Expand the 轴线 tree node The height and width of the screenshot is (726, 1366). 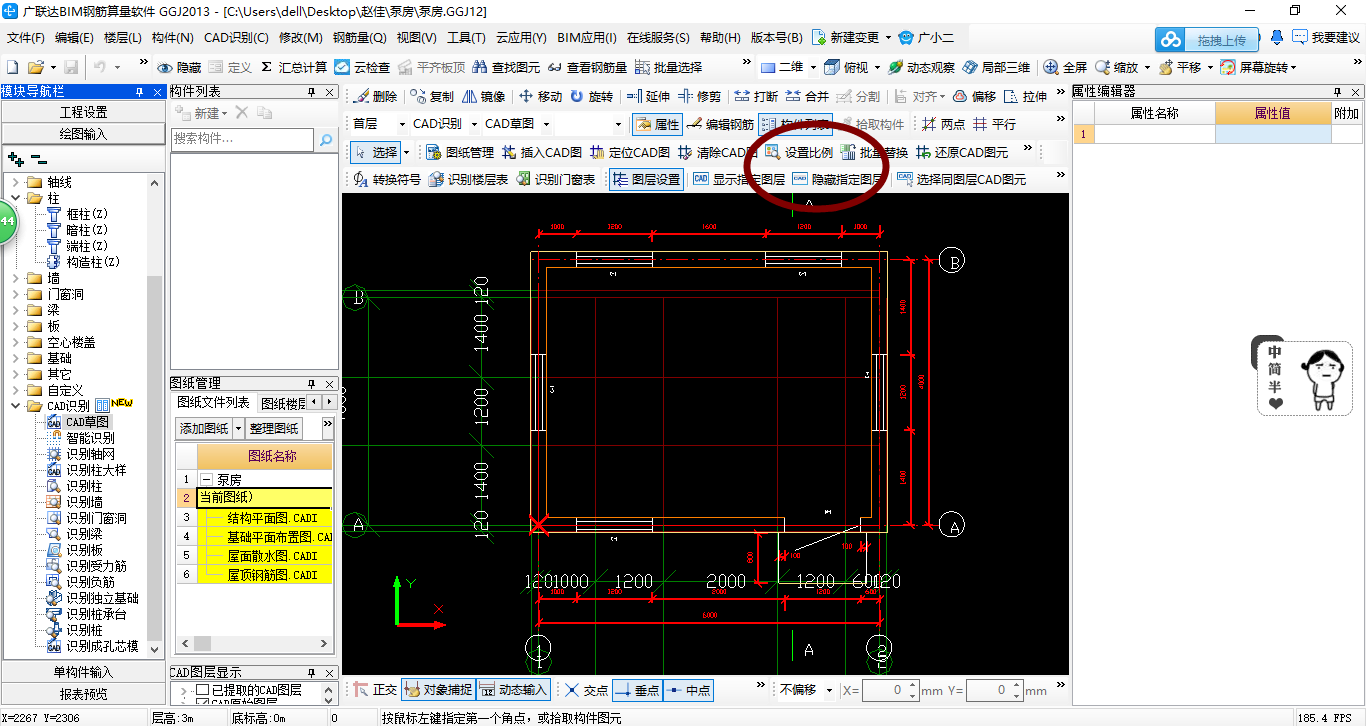click(x=17, y=182)
